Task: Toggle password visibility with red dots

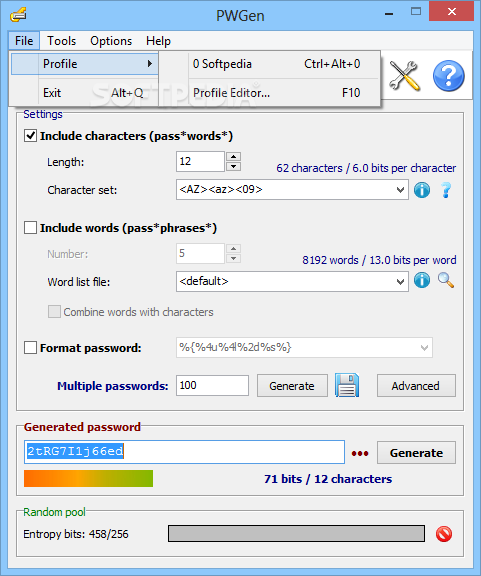Action: (x=360, y=454)
